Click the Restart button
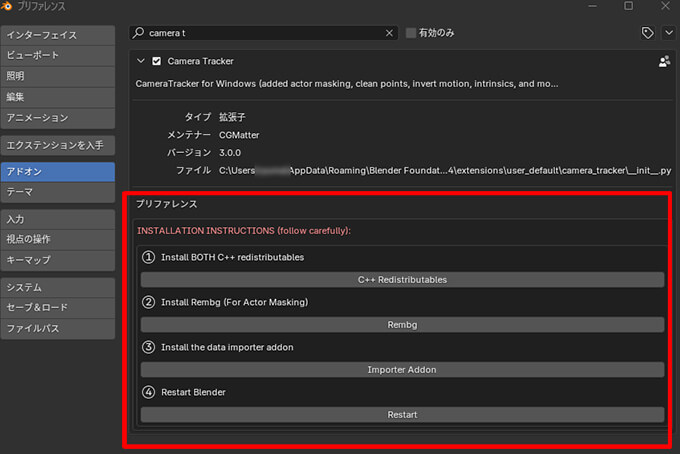680x454 pixels. (x=402, y=415)
